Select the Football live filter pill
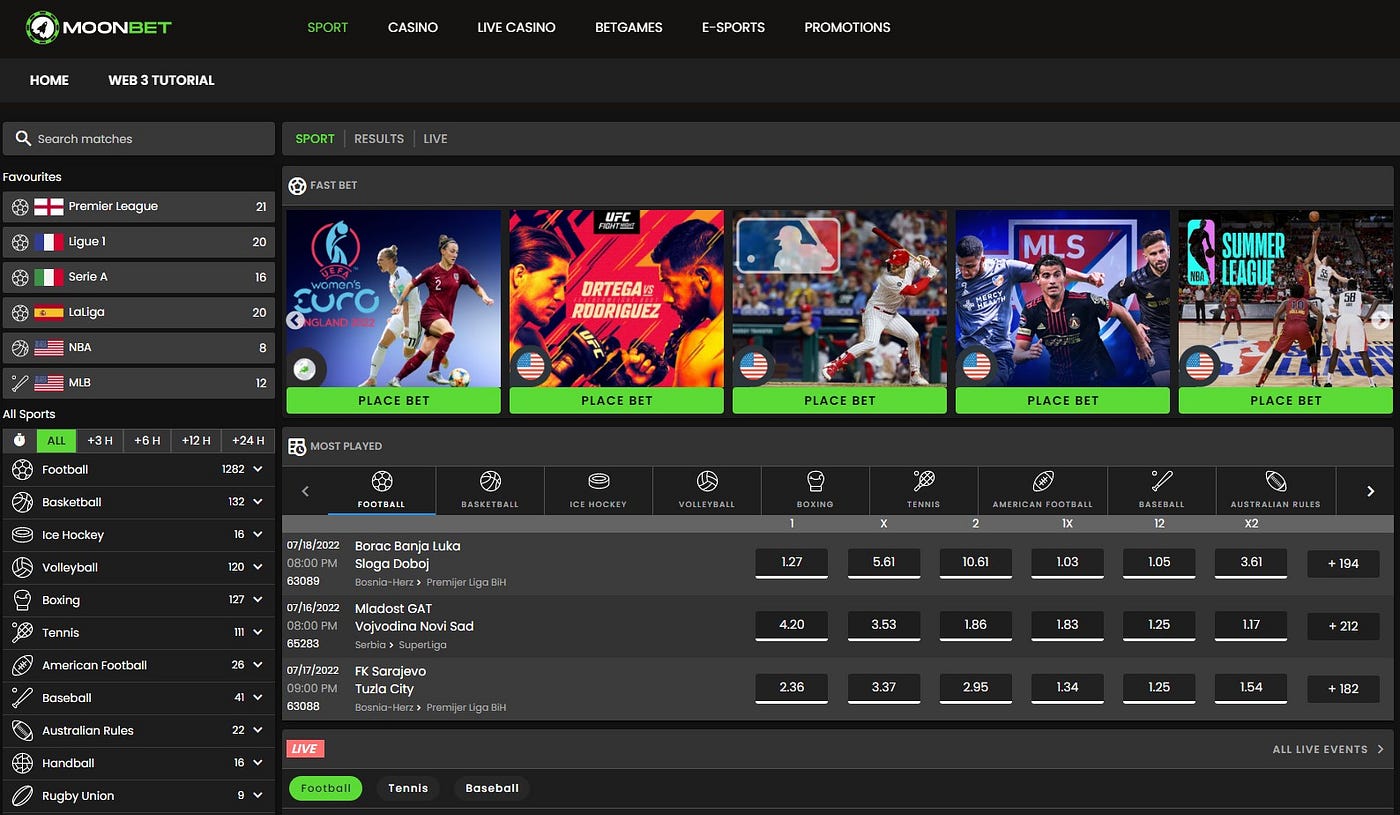This screenshot has height=815, width=1400. (x=326, y=788)
